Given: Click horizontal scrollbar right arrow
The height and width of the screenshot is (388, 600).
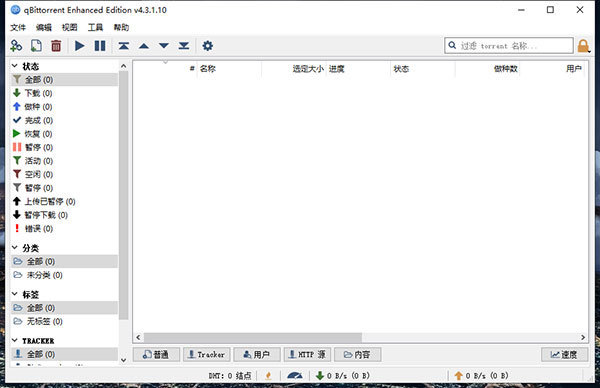Looking at the screenshot, I should (583, 337).
